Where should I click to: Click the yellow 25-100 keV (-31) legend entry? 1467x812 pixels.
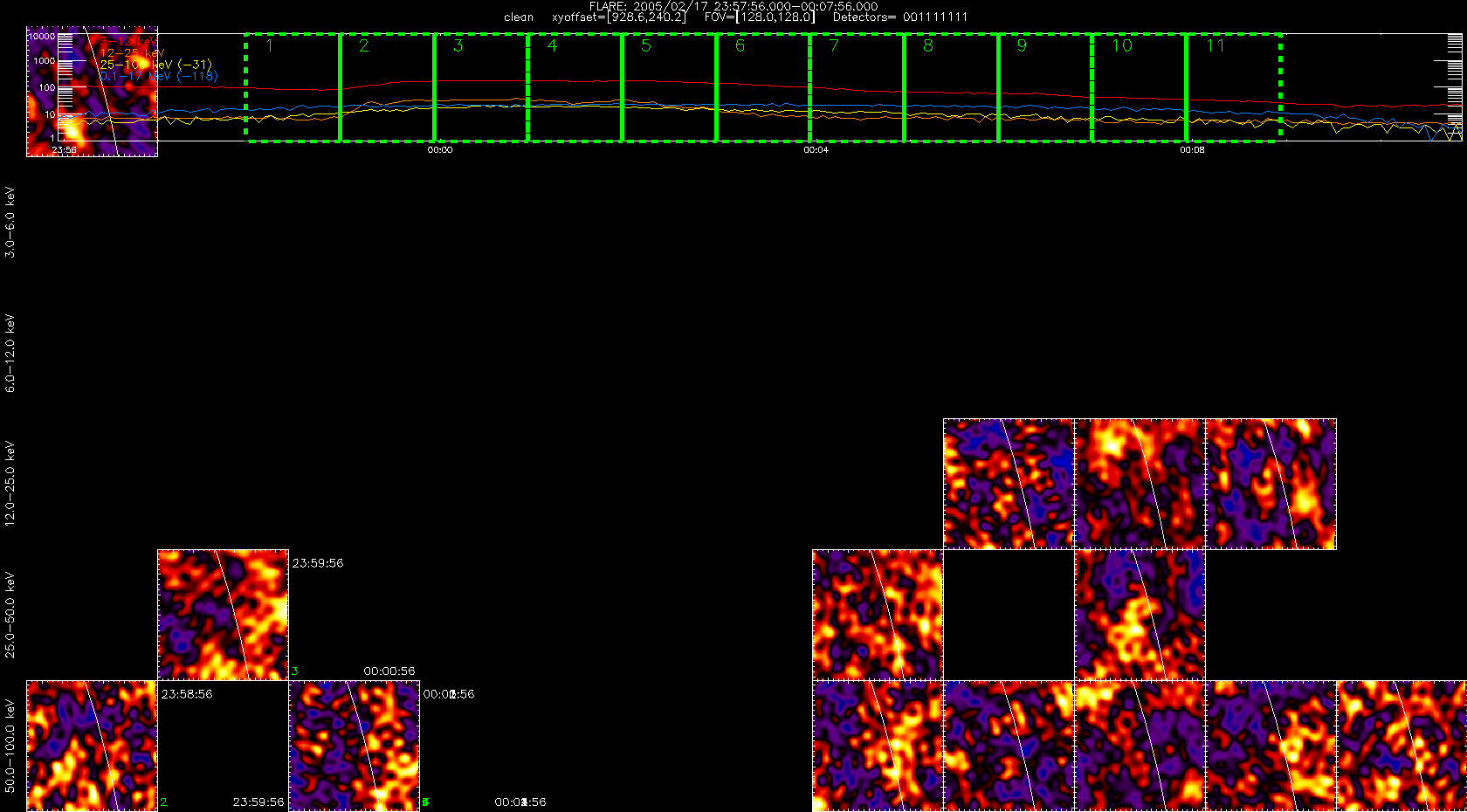(x=155, y=65)
